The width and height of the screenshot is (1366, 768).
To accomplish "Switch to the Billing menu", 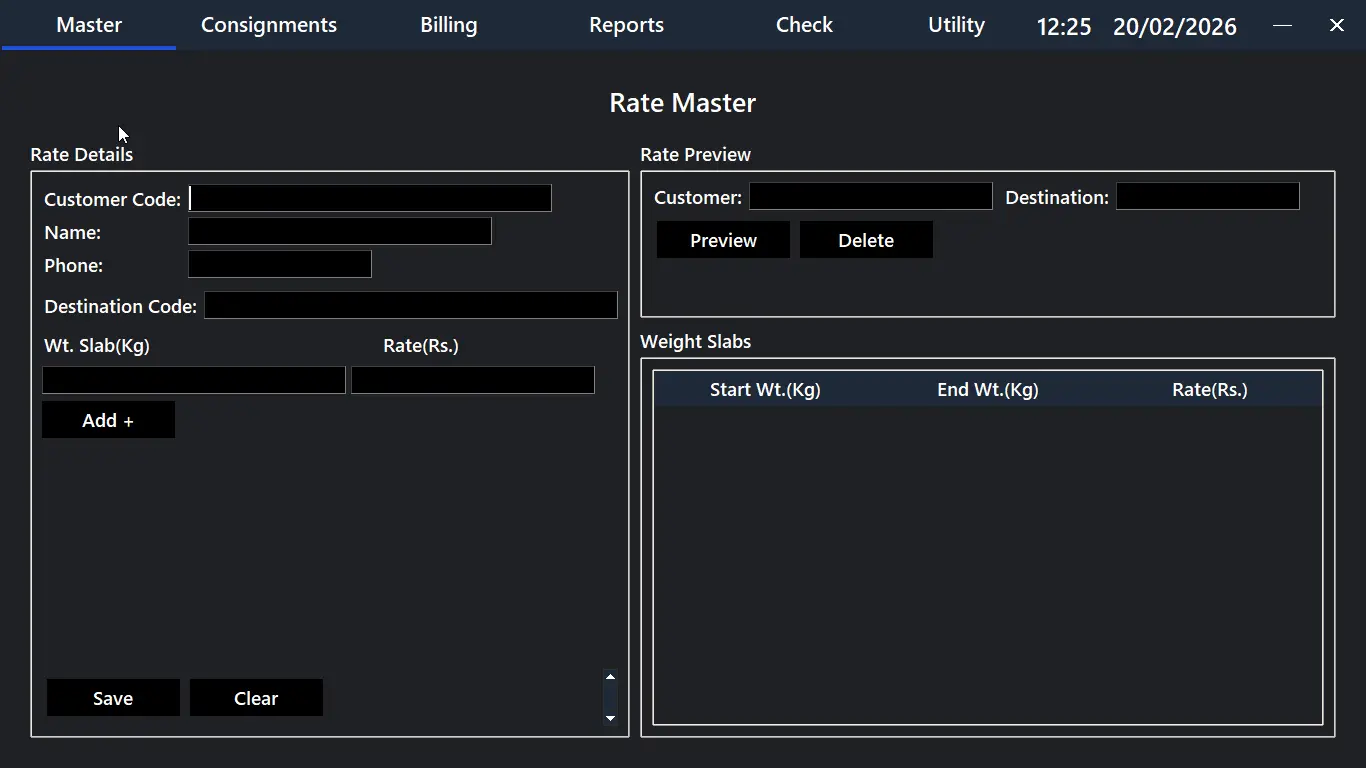I will pyautogui.click(x=448, y=25).
